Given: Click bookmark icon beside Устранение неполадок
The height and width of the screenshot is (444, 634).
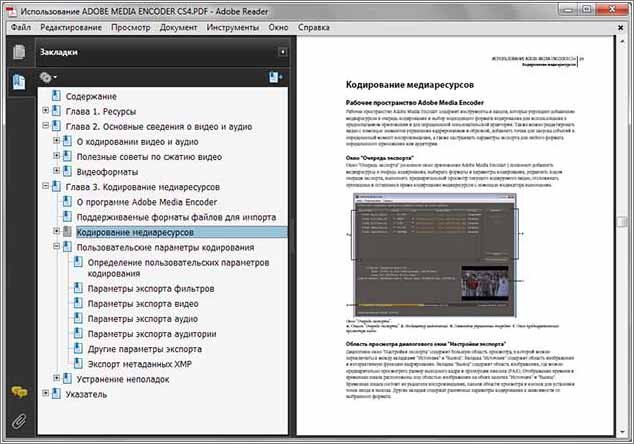Looking at the screenshot, I should point(67,378).
